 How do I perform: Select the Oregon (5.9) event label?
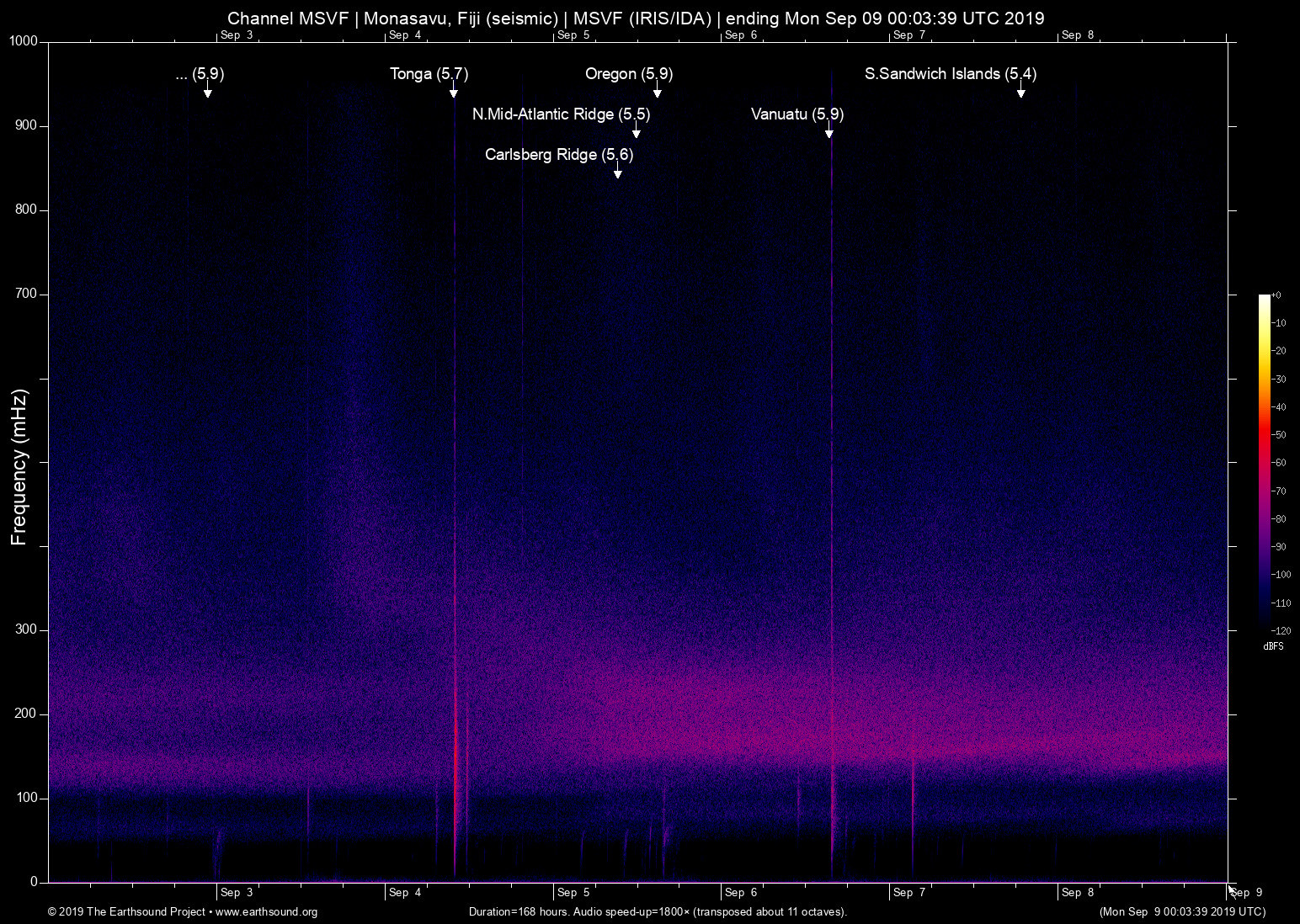(x=629, y=74)
